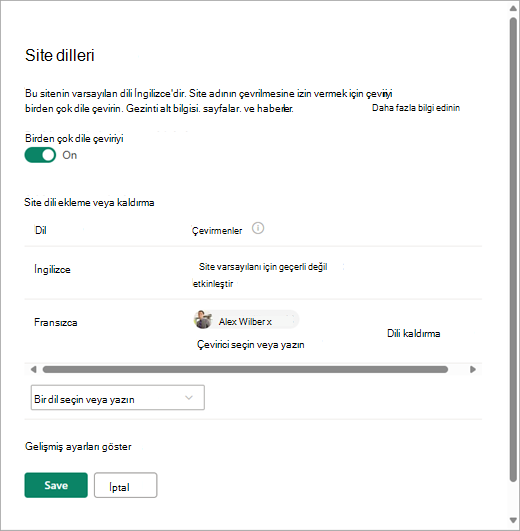This screenshot has width=520, height=531.
Task: Expand 'Gelişmiş ayarları göster'
Action: pos(78,447)
